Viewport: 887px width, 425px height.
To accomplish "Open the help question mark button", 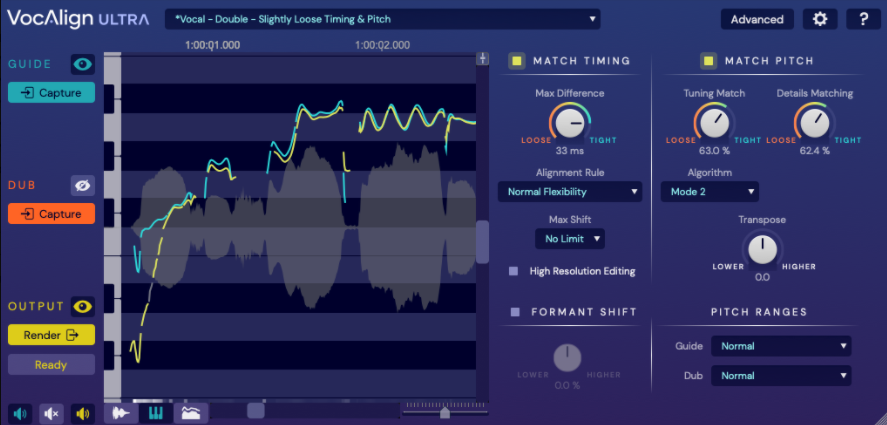I will [863, 19].
